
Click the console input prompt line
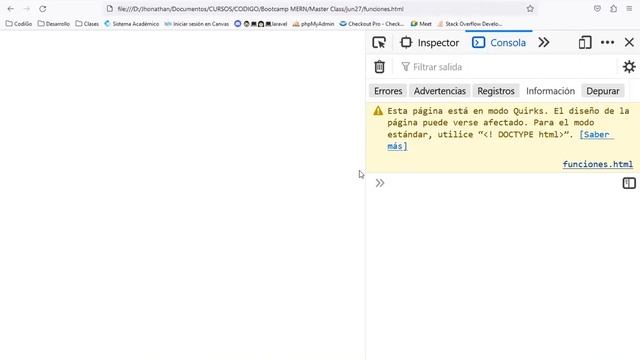coord(502,183)
